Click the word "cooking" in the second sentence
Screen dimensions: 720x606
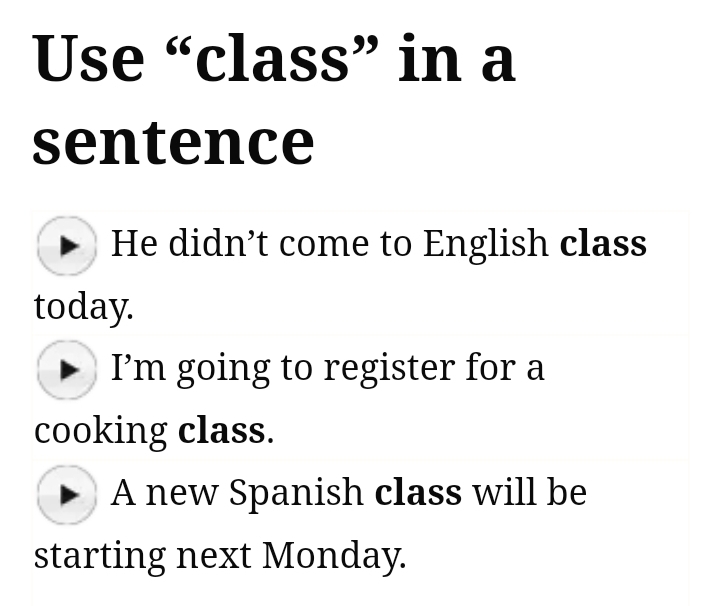click(100, 430)
